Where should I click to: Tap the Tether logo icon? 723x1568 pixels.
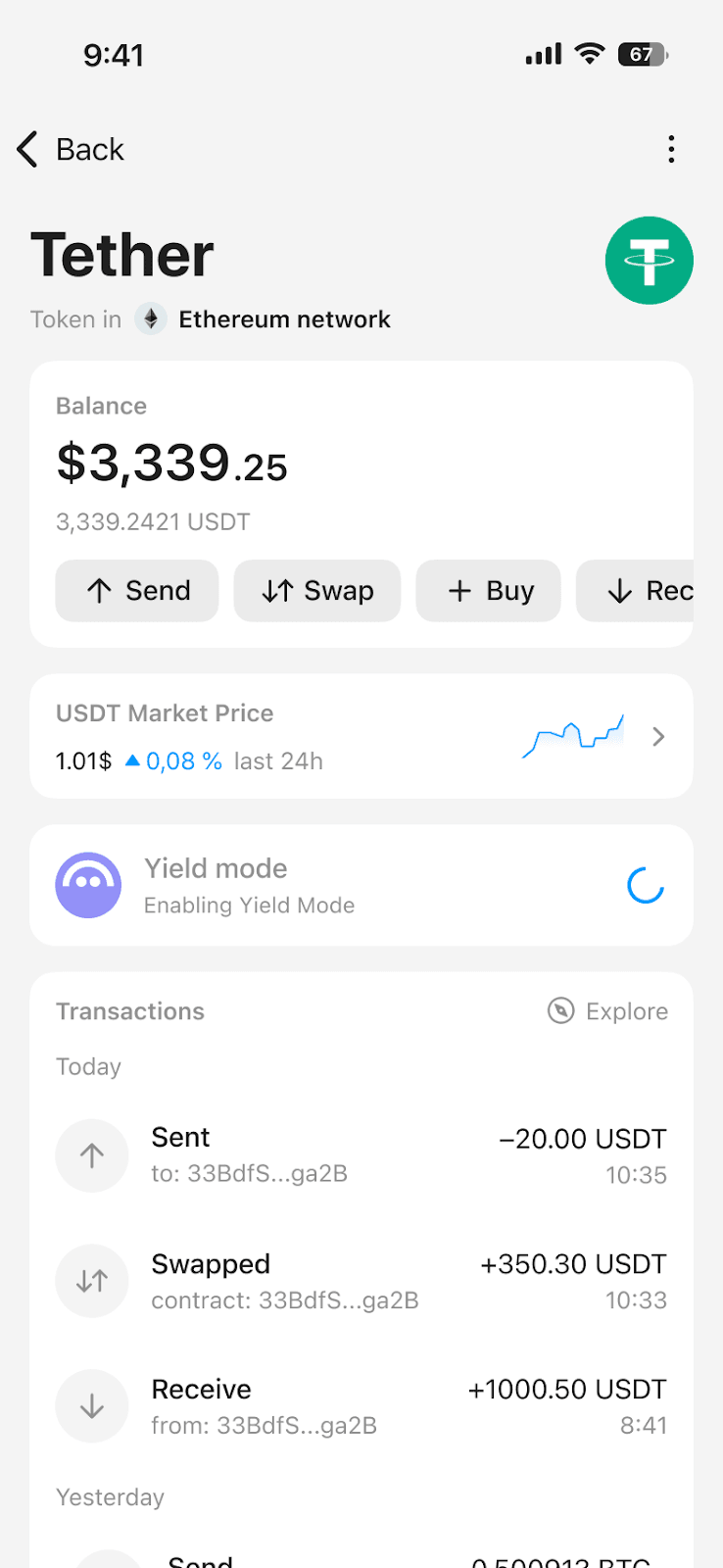pyautogui.click(x=649, y=261)
